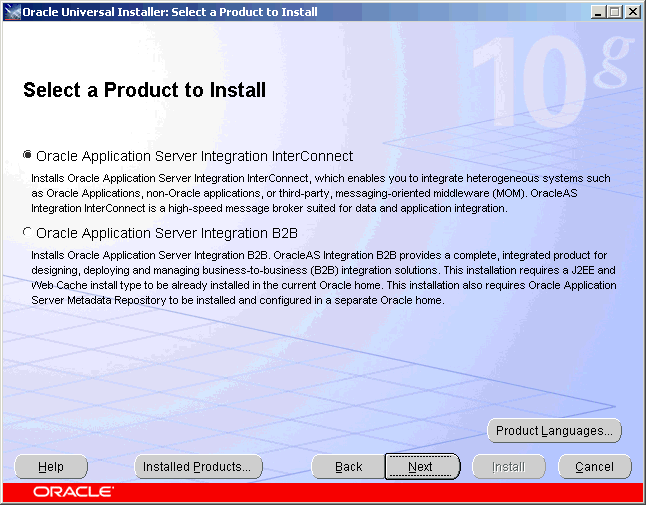The width and height of the screenshot is (646, 505).
Task: Click the 'Select a Product to Install' heading
Action: click(x=145, y=90)
